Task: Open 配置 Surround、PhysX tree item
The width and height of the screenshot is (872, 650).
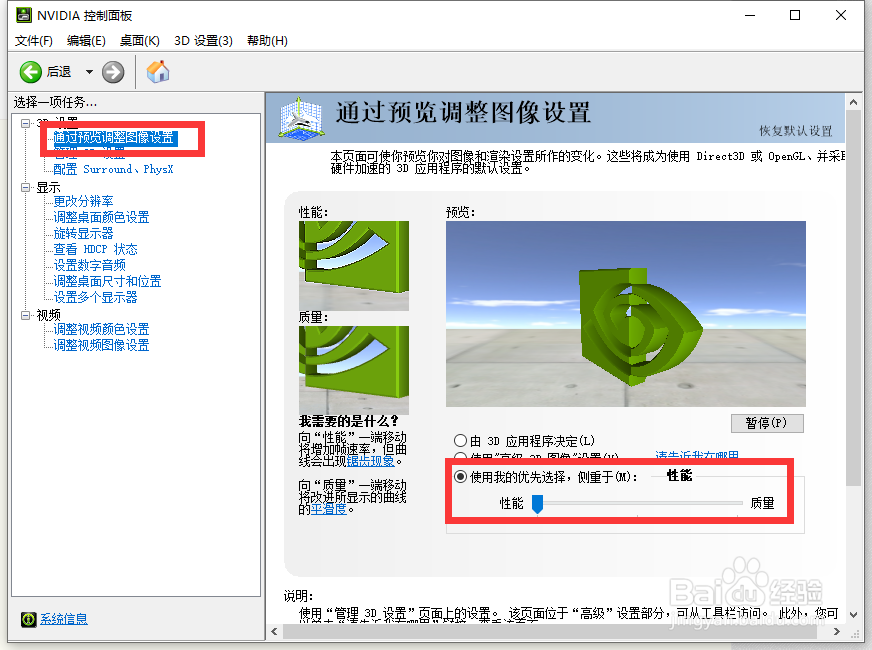Action: (113, 169)
